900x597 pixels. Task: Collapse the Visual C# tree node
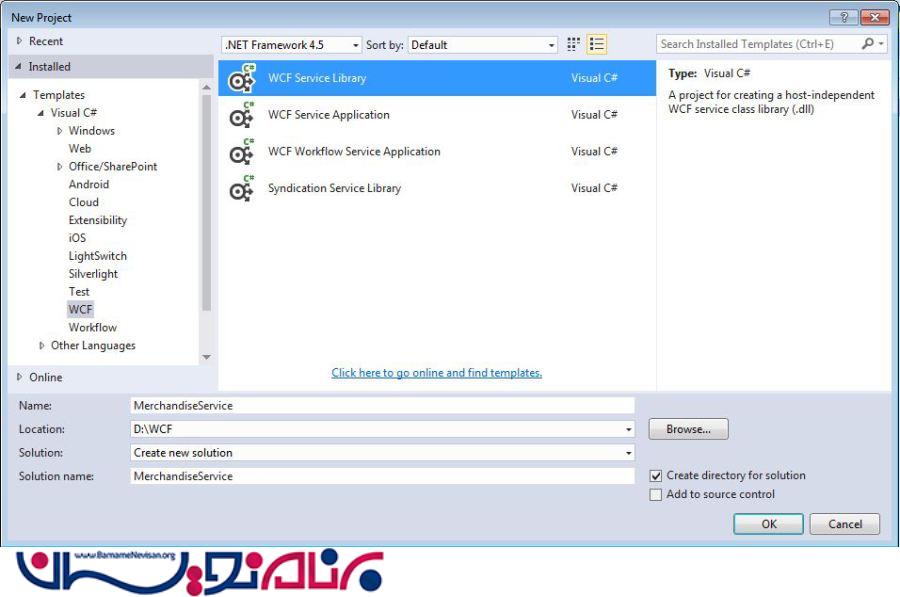click(41, 113)
